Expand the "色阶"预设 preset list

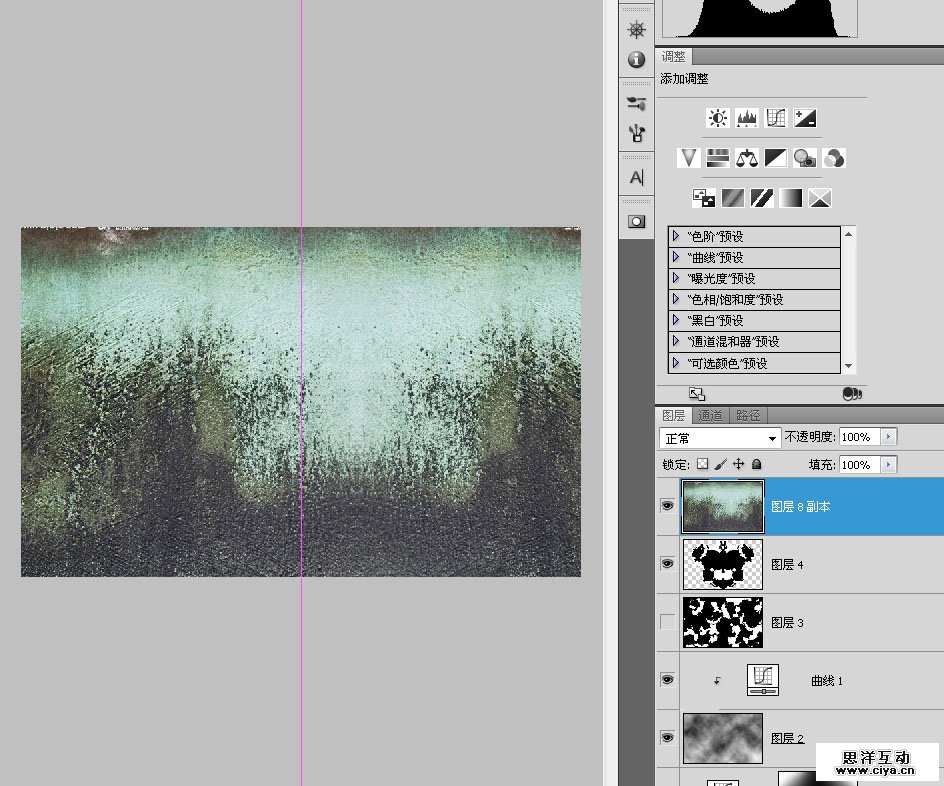pos(677,237)
